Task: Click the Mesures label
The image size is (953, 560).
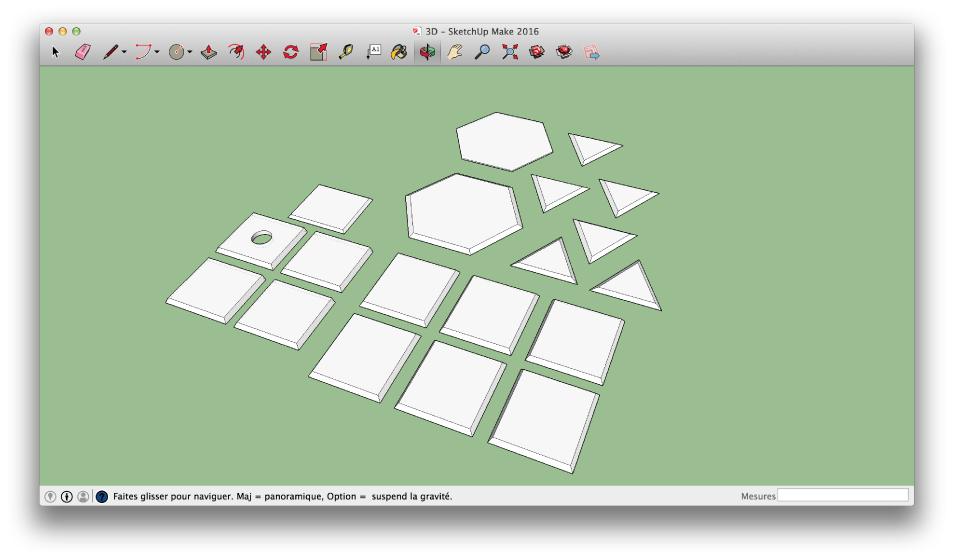Action: click(x=758, y=496)
